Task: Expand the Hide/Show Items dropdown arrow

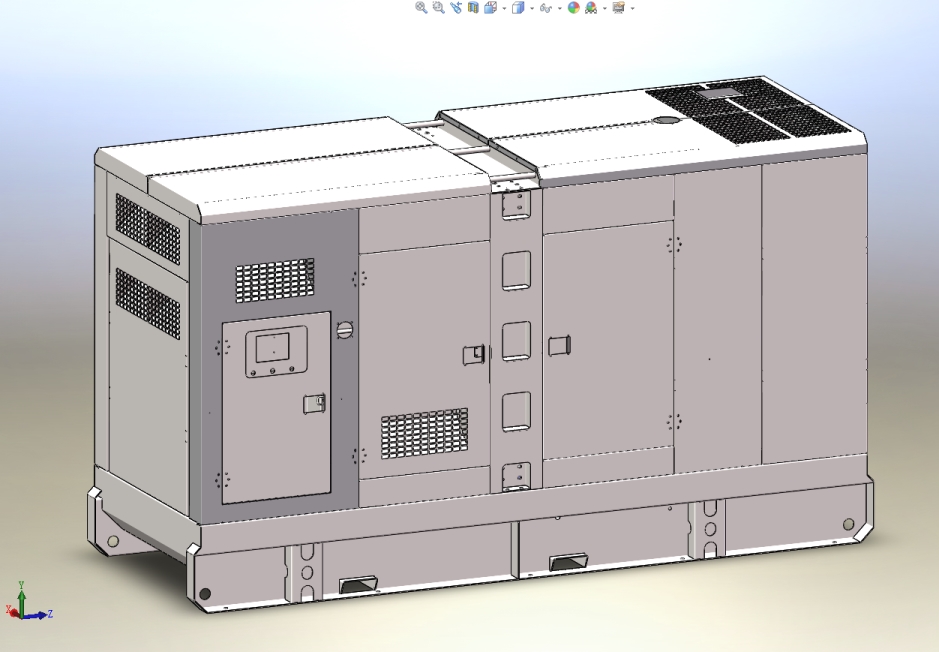Action: point(560,8)
